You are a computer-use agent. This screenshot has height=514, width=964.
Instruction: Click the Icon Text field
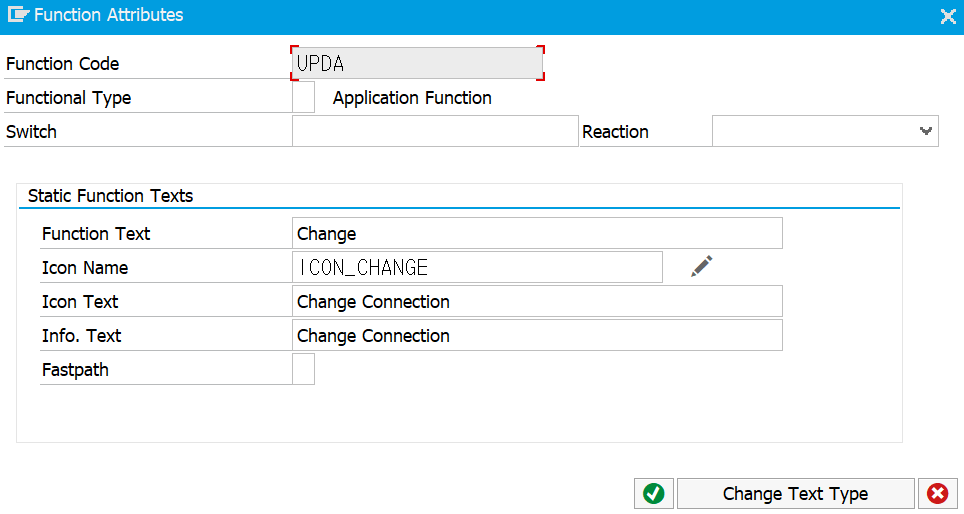tap(537, 301)
